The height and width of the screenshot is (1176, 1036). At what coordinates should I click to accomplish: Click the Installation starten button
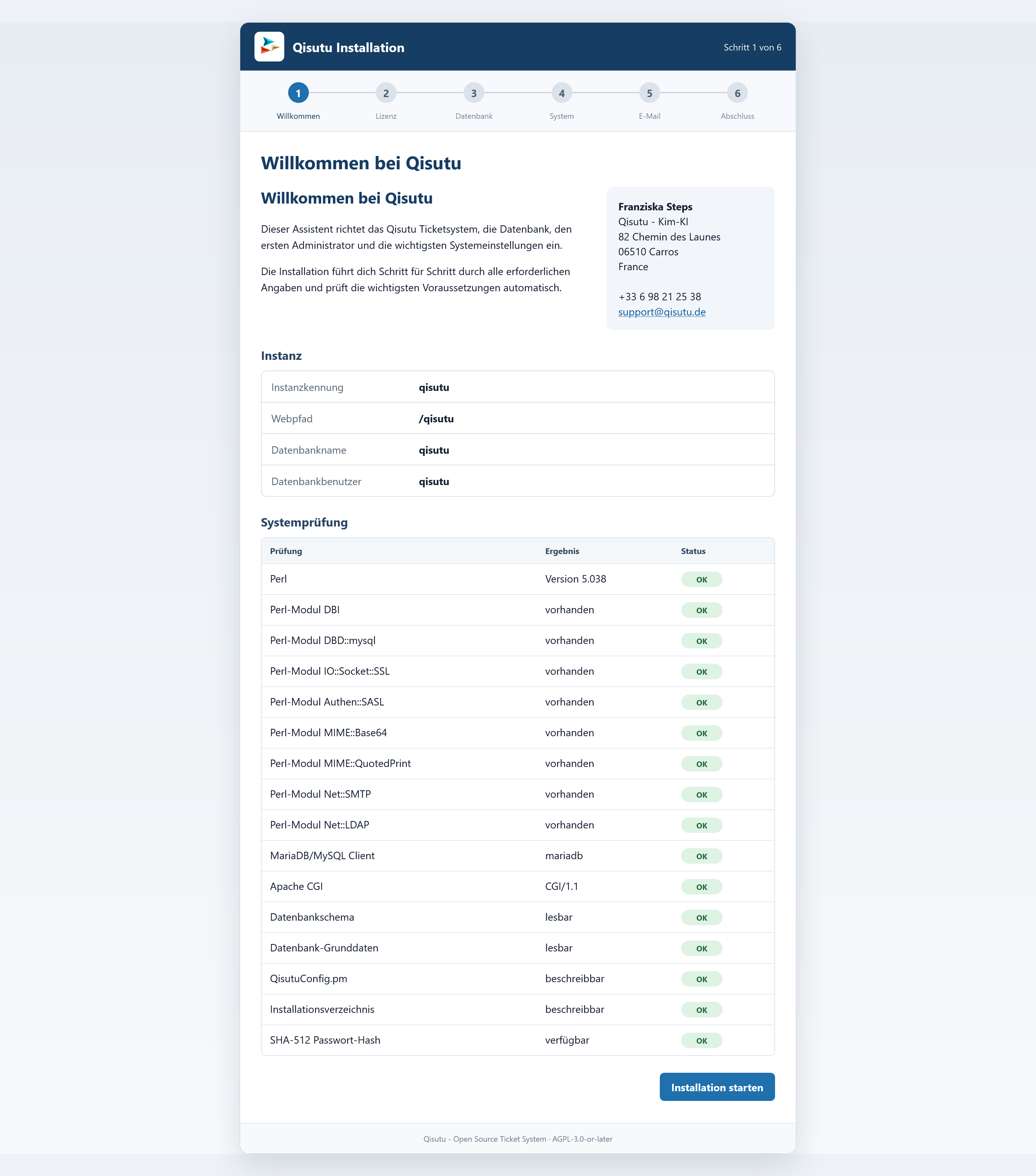click(717, 1087)
